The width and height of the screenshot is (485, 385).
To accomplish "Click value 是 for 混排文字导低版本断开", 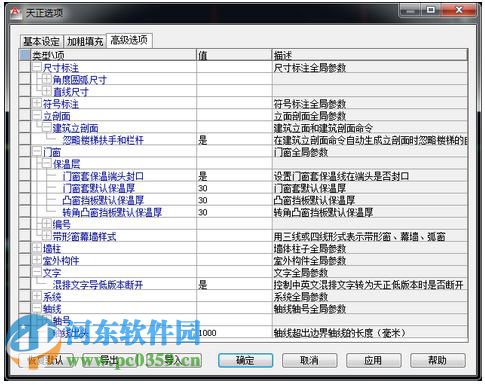I will click(203, 285).
